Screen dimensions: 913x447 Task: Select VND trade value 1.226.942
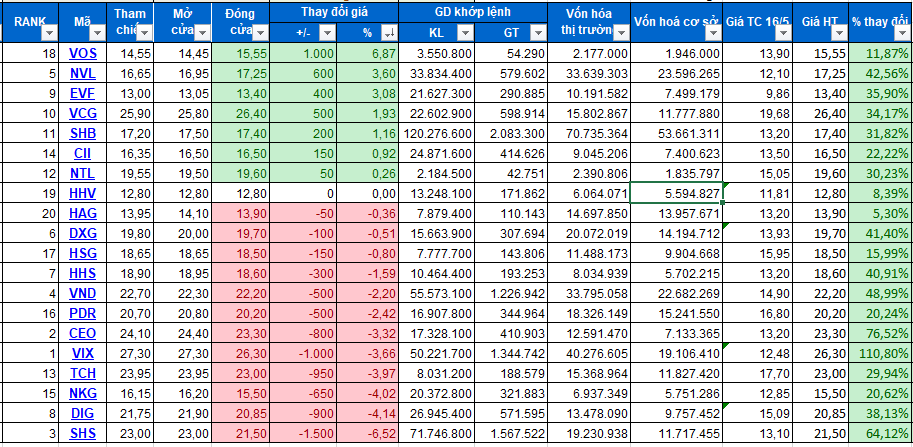[511, 293]
